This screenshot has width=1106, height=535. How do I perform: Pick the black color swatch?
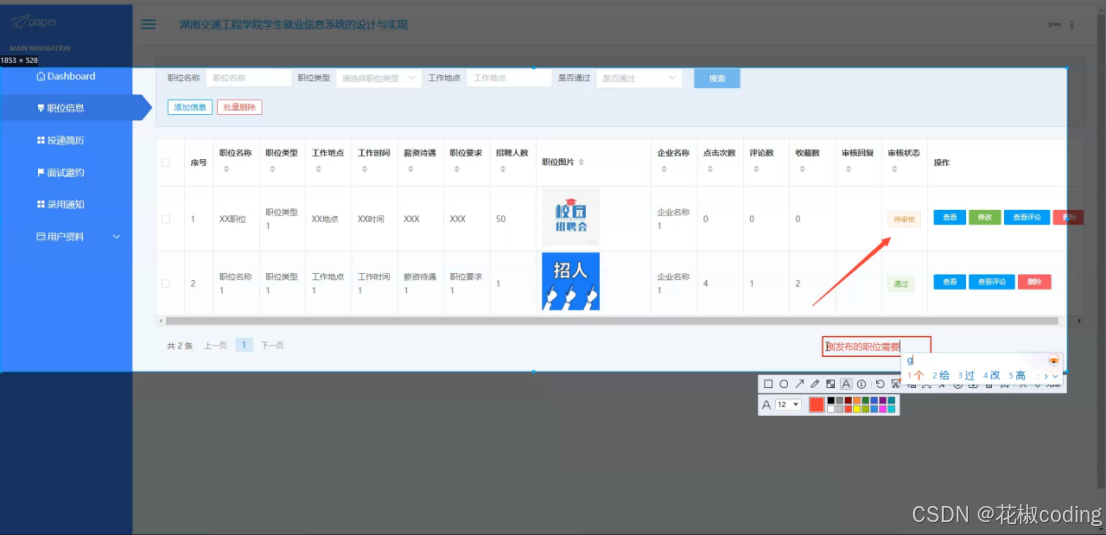coord(832,401)
